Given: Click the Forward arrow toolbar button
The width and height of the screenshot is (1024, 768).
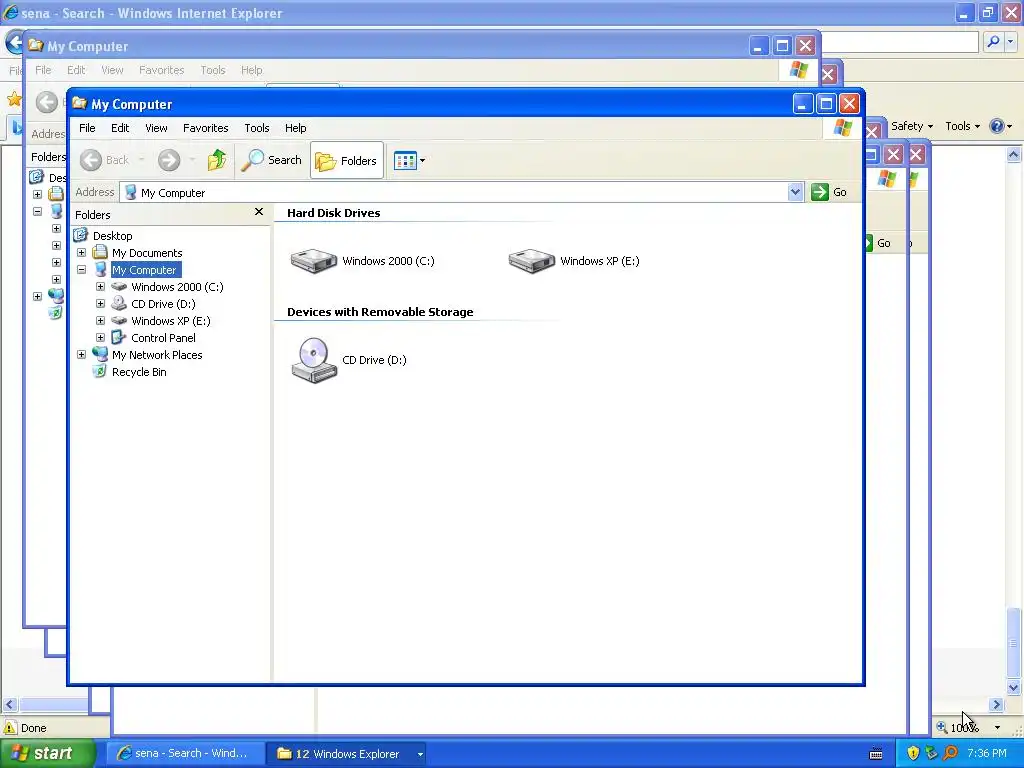Looking at the screenshot, I should [169, 160].
